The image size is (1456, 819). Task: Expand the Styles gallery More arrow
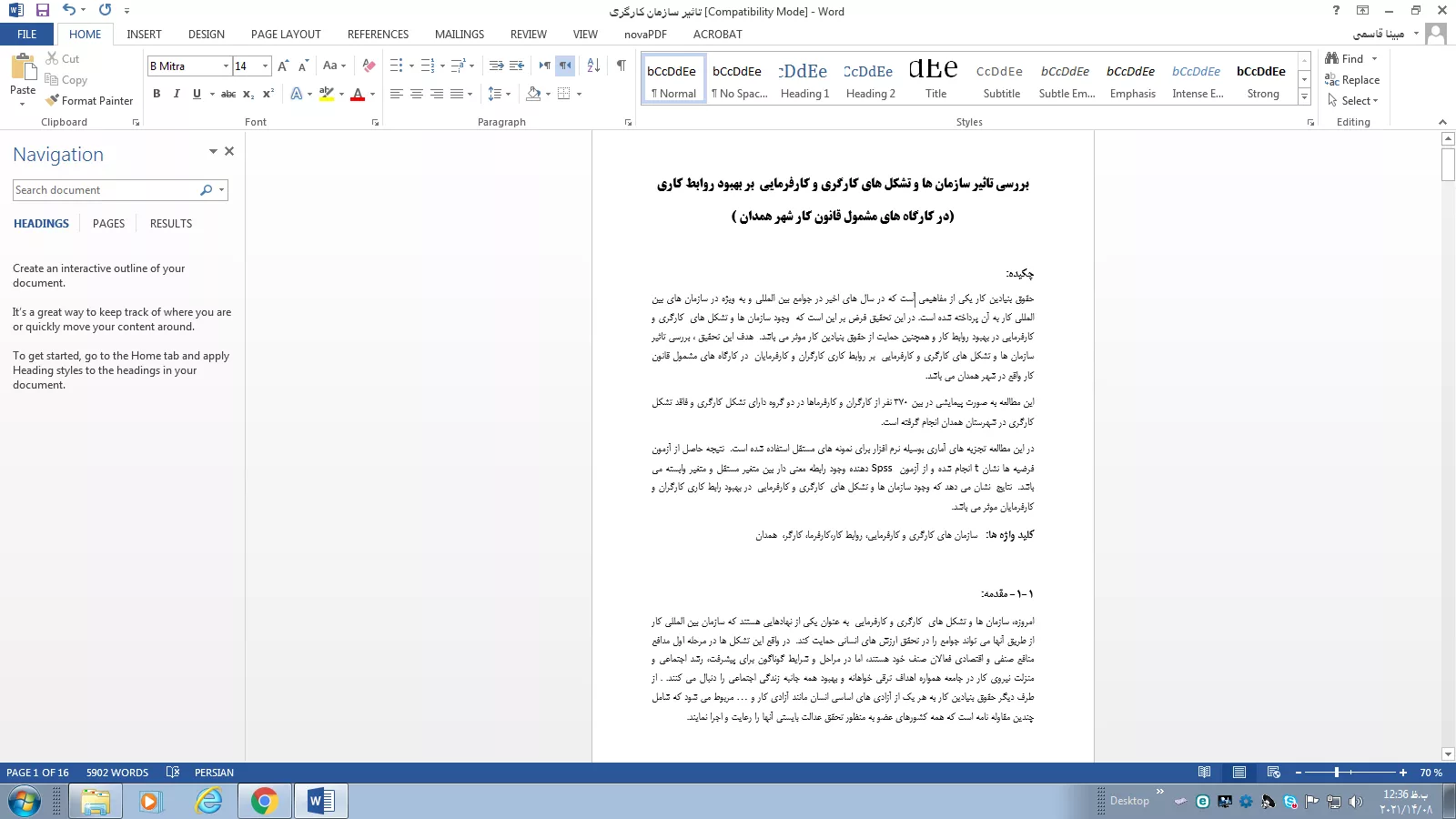click(x=1304, y=96)
